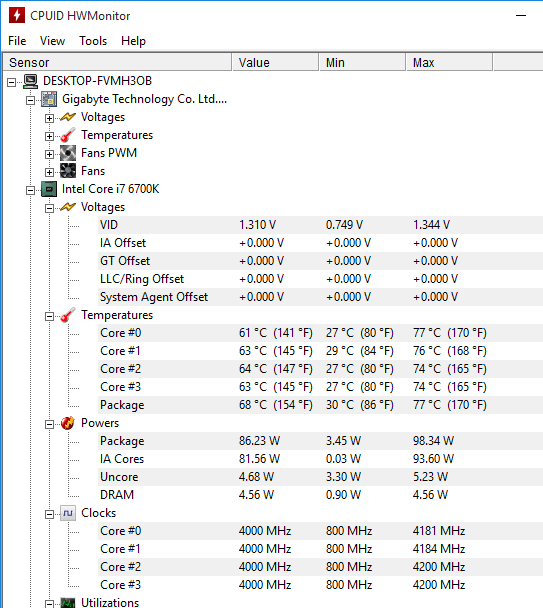Click the Utilizations graph icon

68,603
